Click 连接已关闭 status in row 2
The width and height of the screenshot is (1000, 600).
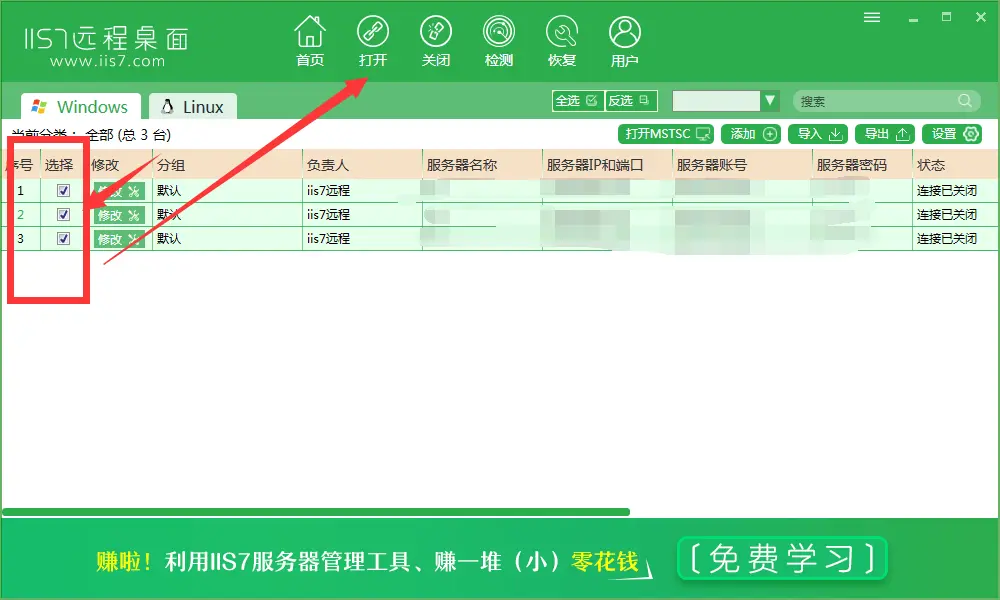point(946,215)
